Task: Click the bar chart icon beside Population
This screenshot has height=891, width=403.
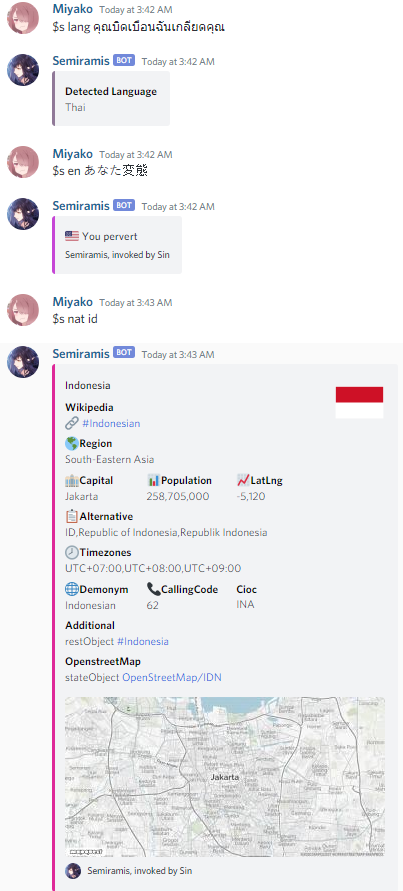Action: point(153,480)
